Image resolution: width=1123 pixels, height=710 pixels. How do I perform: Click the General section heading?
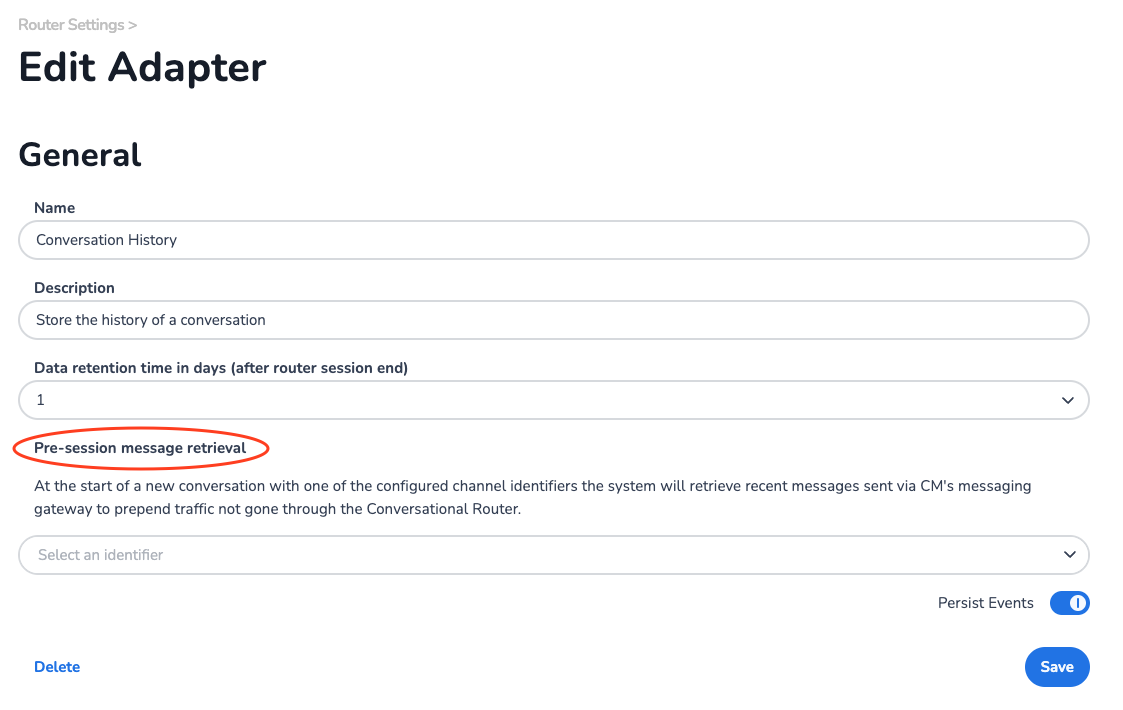80,154
